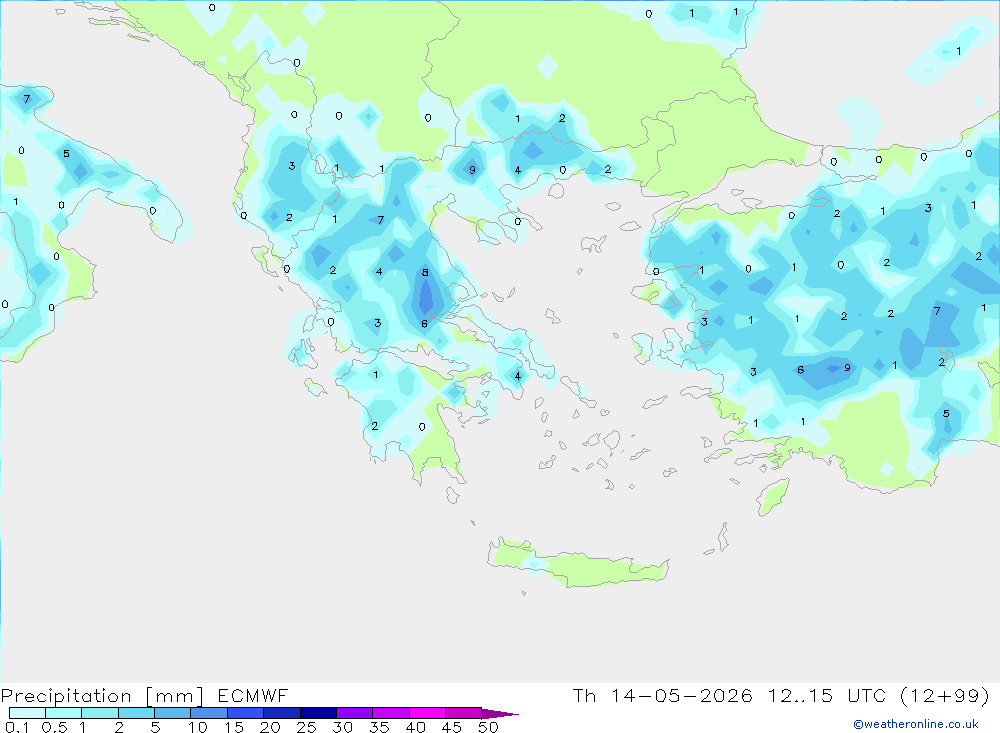Screen dimensions: 1000x733
Task: Select the "15" legend scale label
Action: [234, 727]
